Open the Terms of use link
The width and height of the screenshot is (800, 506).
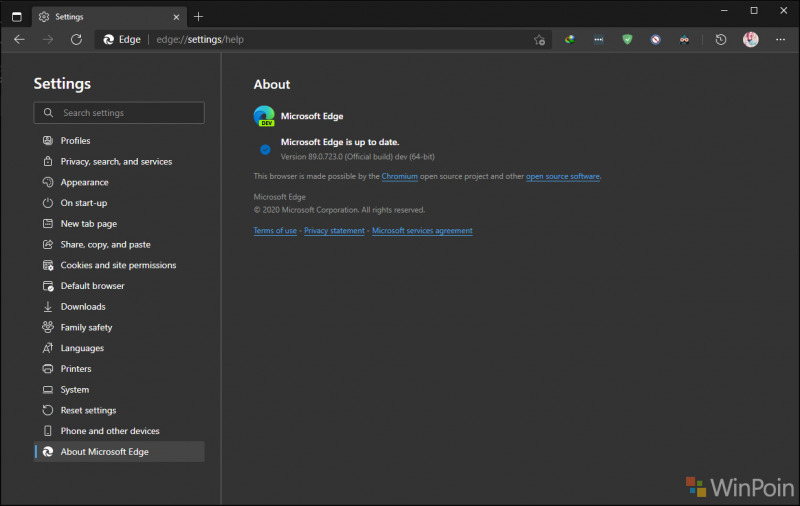[x=275, y=231]
